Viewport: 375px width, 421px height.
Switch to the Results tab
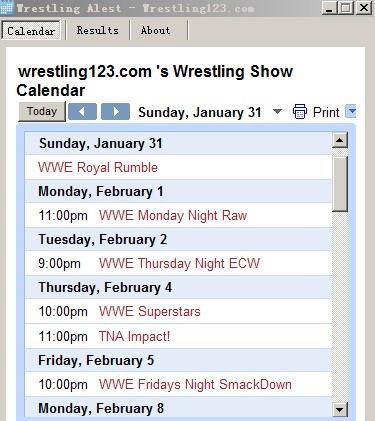click(98, 30)
